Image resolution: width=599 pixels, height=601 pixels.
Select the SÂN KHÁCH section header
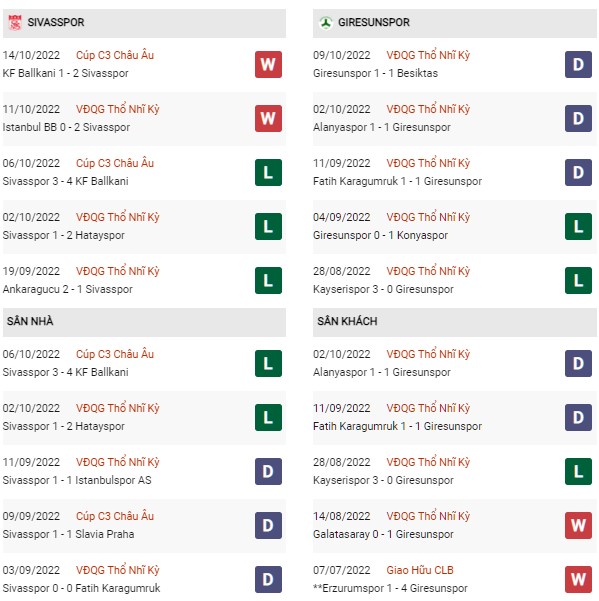point(455,322)
